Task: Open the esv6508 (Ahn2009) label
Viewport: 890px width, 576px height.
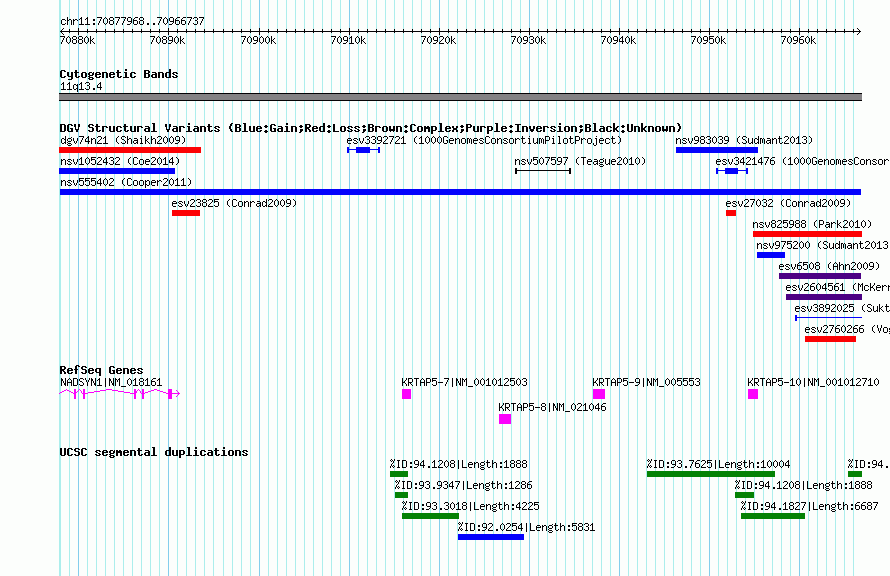Action: [829, 266]
